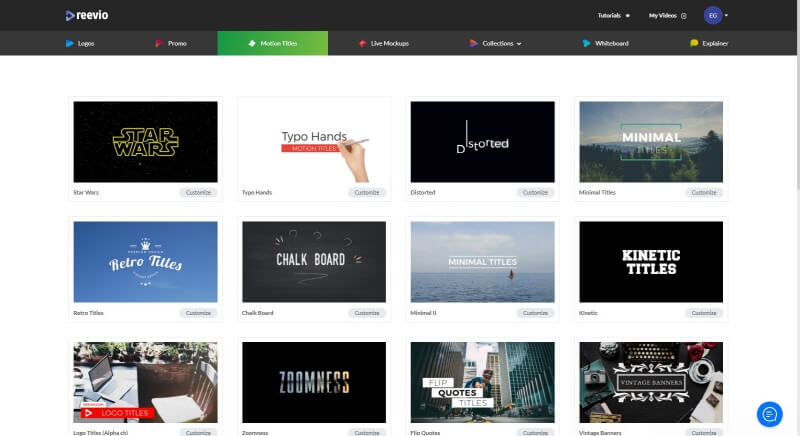
Task: Switch to the Promo tab
Action: pos(171,43)
